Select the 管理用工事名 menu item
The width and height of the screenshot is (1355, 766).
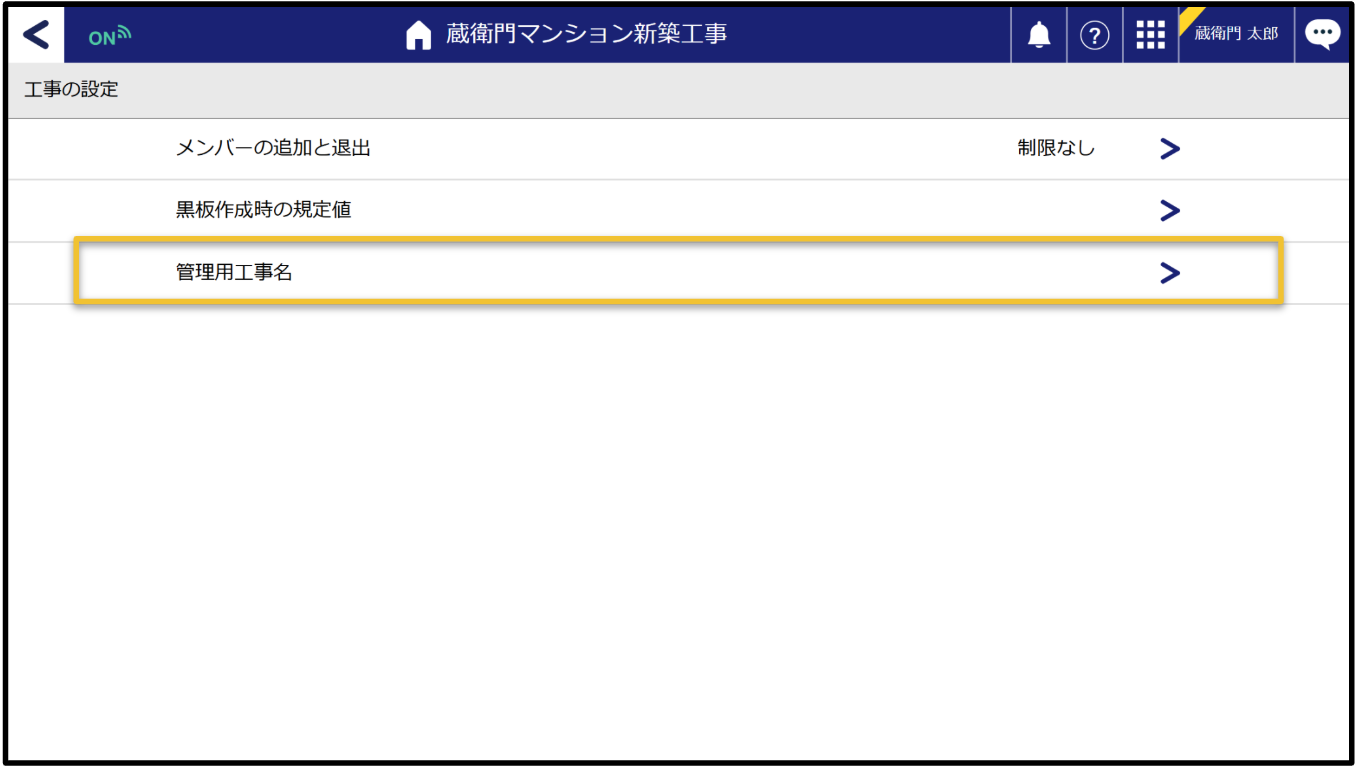point(234,272)
